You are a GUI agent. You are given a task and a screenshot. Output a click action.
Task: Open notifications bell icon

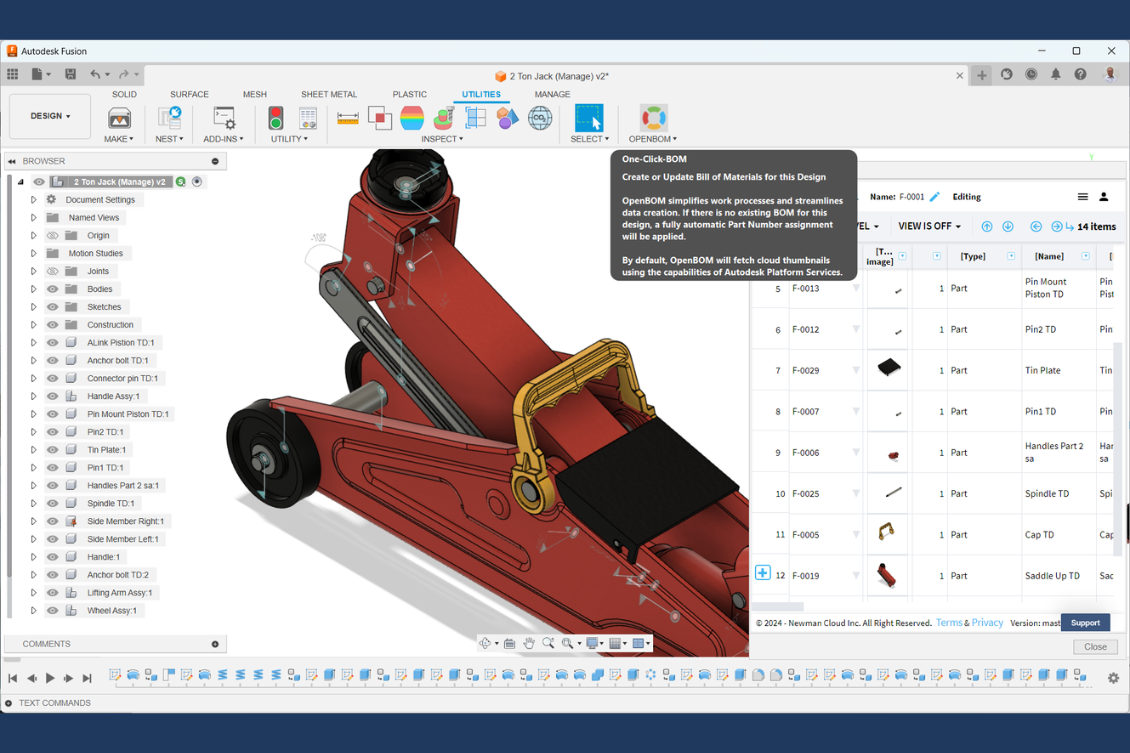[x=1055, y=74]
